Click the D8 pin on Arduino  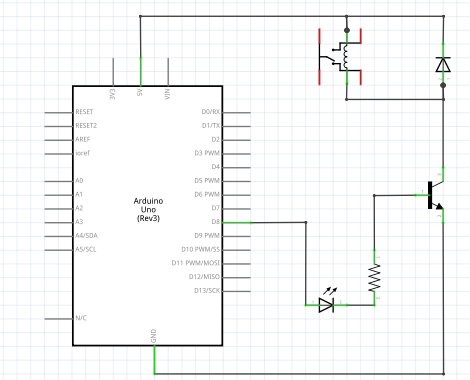coord(236,222)
